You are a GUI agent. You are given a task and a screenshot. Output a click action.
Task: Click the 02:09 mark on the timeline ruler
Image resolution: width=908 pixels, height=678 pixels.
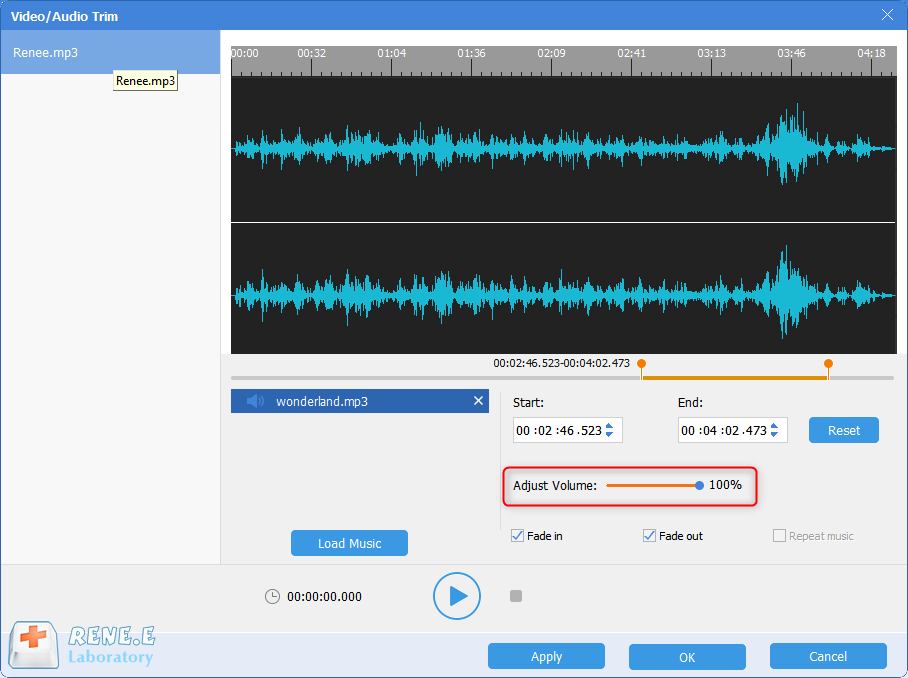(551, 53)
